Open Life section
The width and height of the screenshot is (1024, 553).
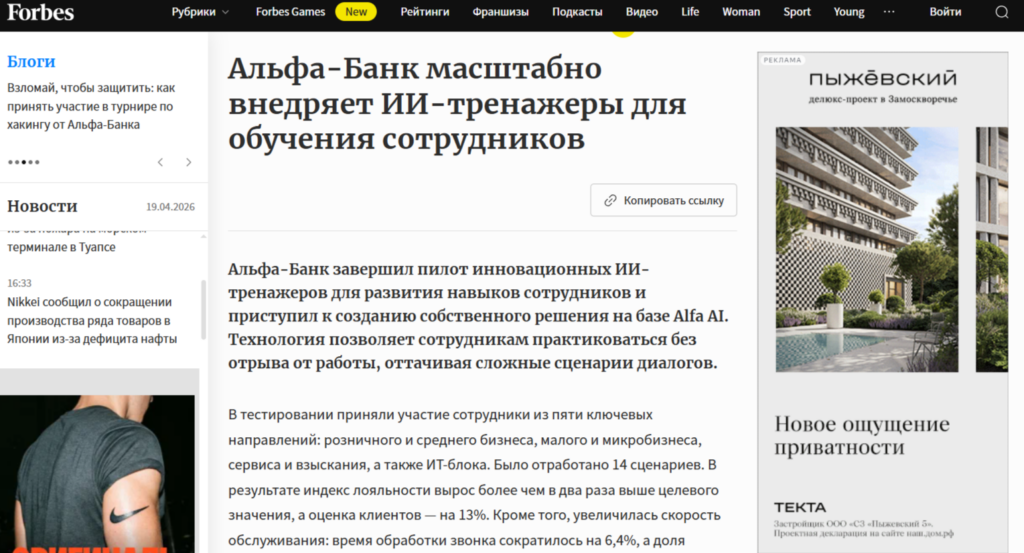[x=690, y=12]
